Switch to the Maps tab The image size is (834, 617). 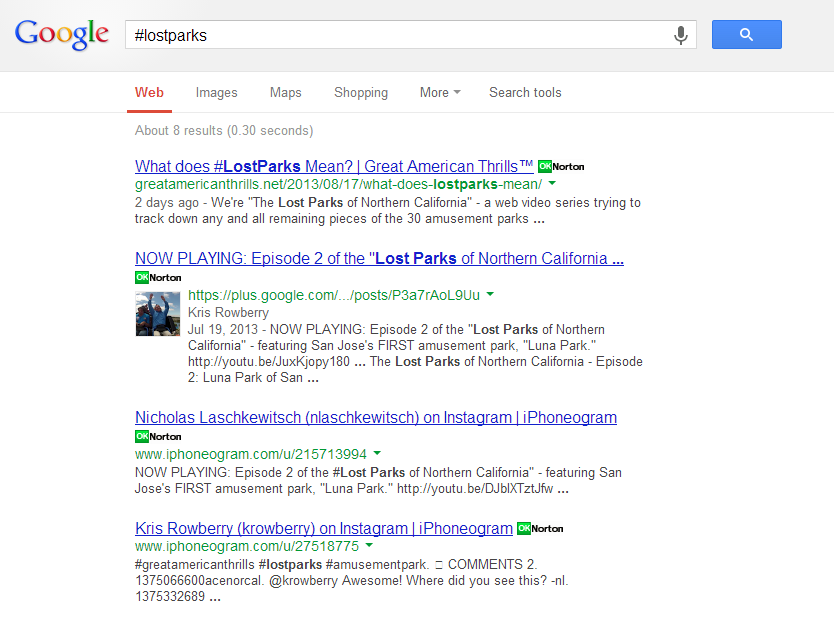click(285, 92)
